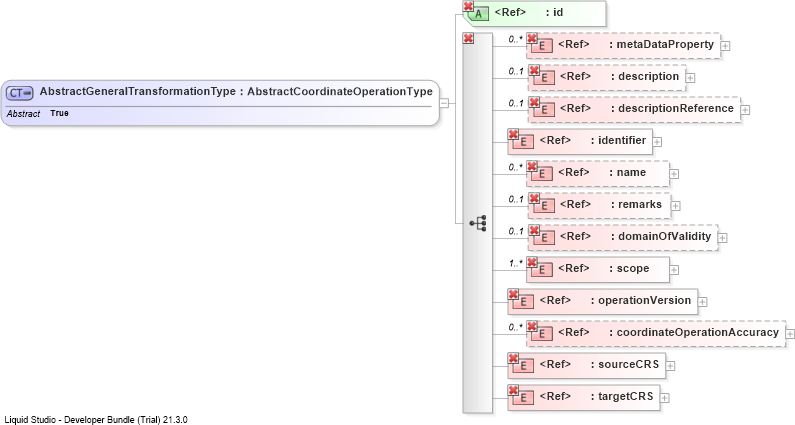Screen dimensions: 795x425
Task: Click the element icon of scope
Action: (x=541, y=269)
